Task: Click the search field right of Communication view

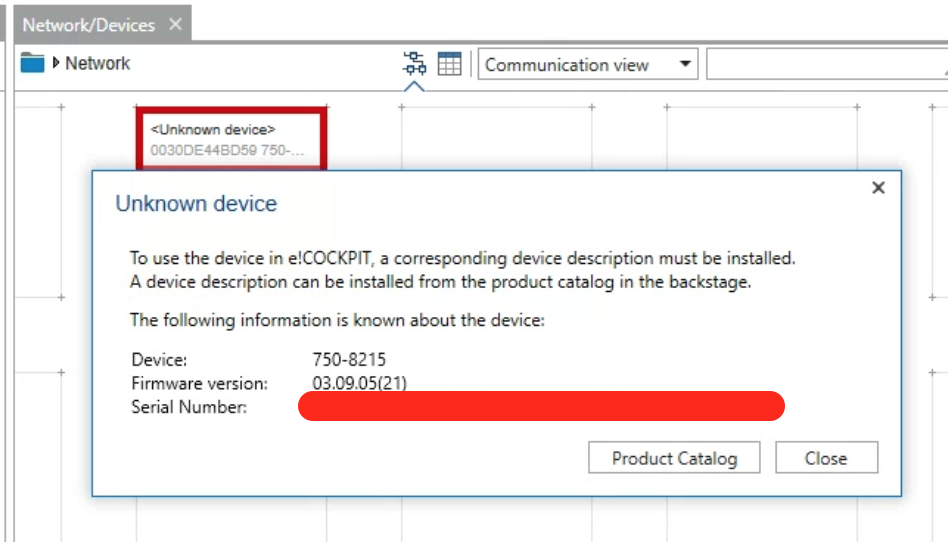Action: (826, 64)
